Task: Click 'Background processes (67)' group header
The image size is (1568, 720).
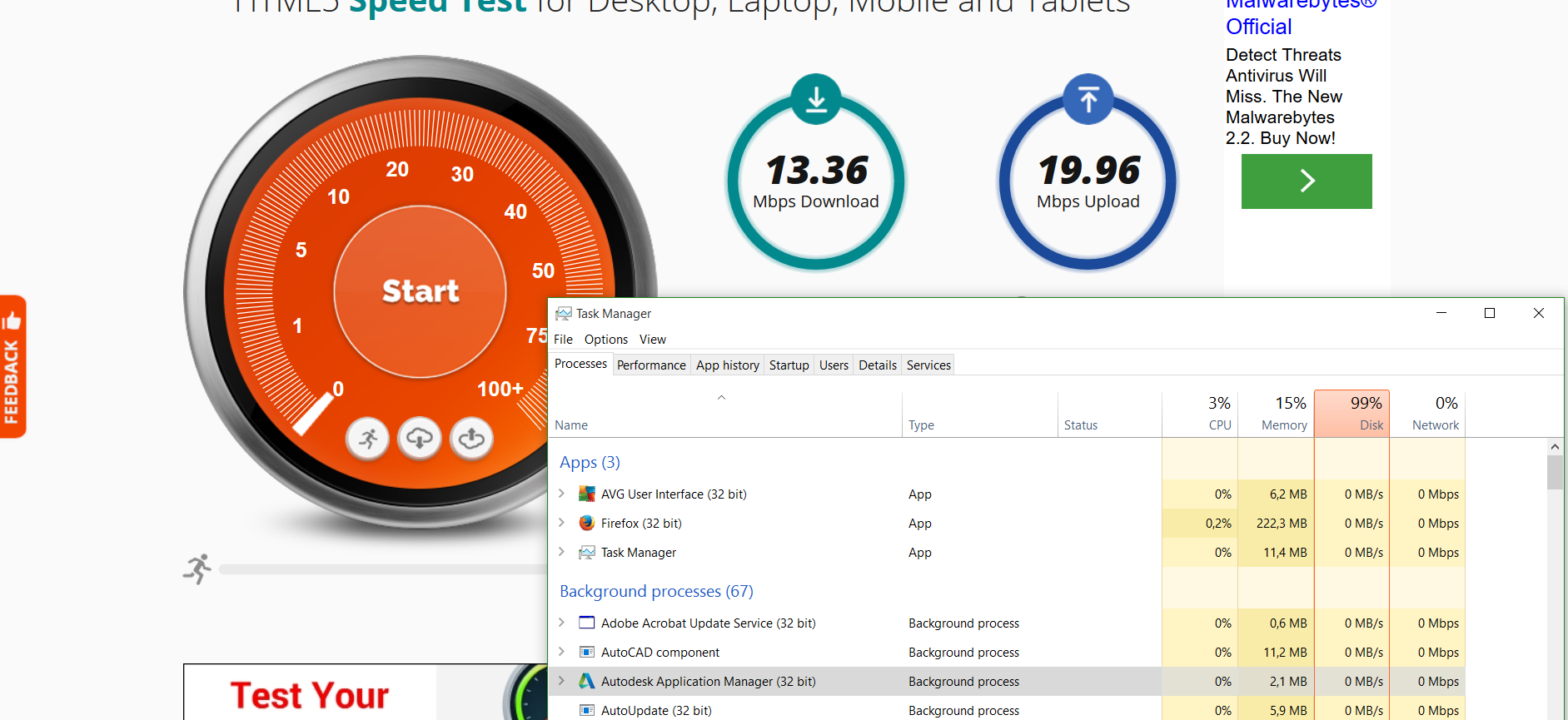Action: (x=656, y=591)
